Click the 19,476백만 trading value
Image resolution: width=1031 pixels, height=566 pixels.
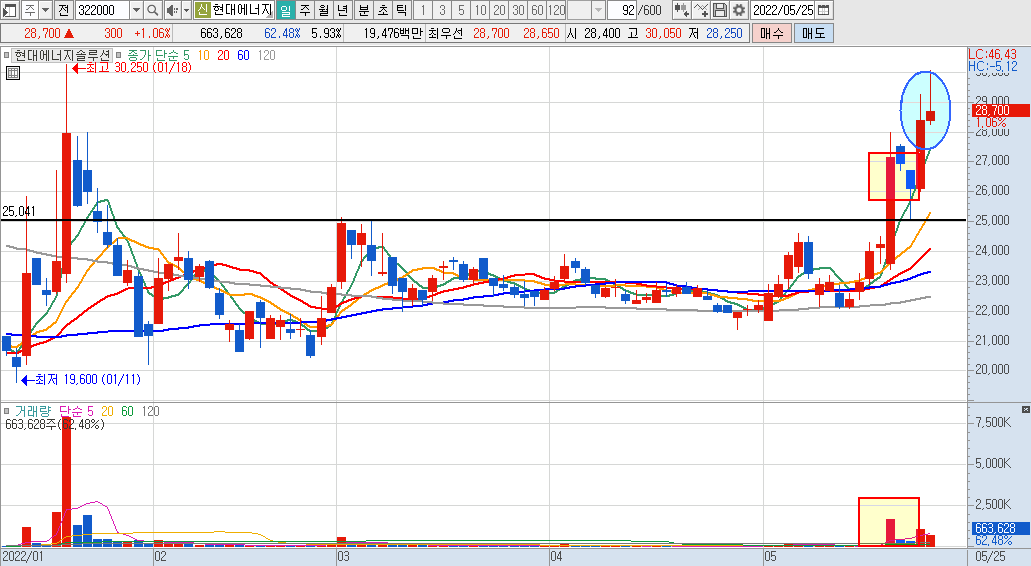[x=393, y=33]
